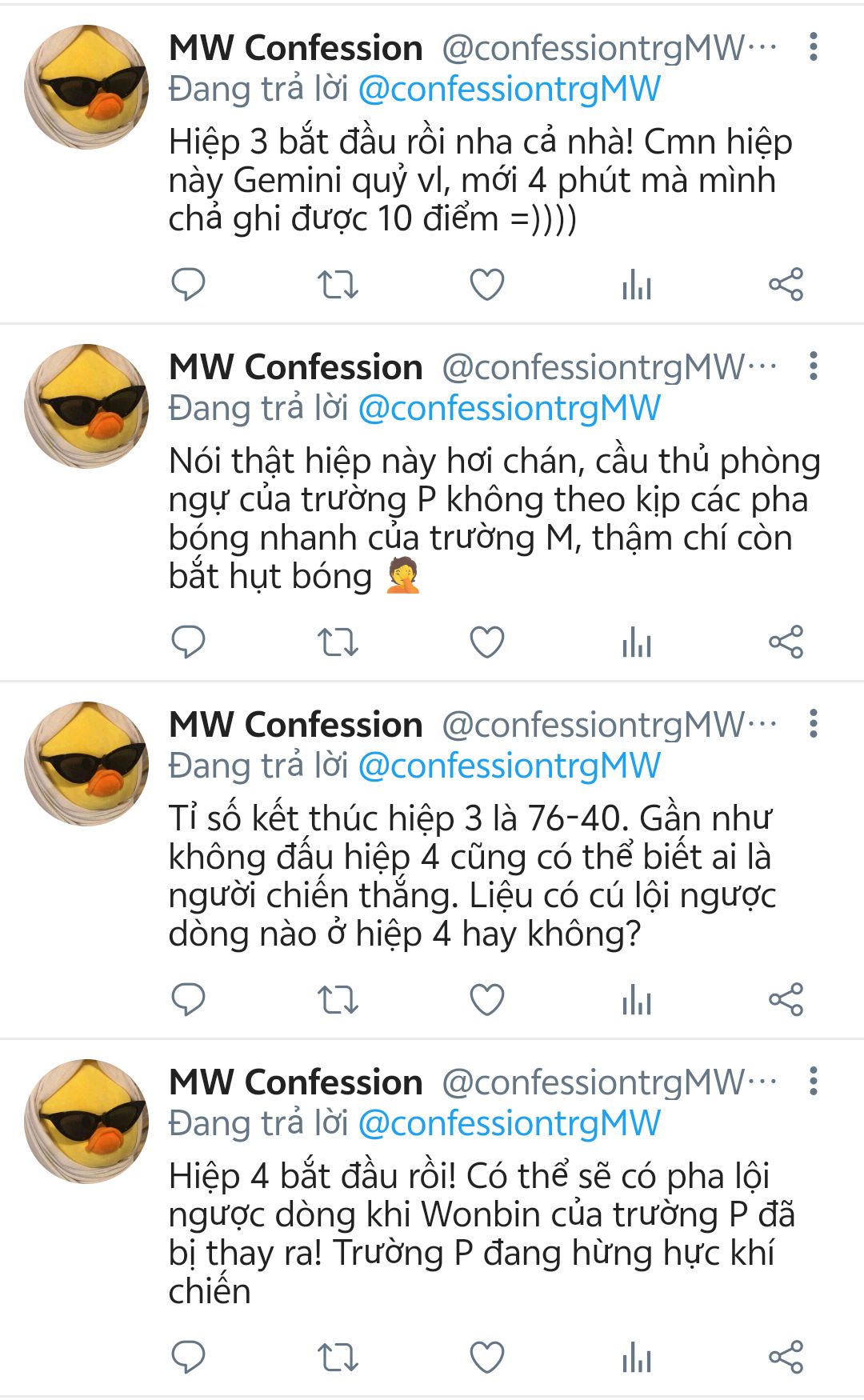
Task: Open the @confessiontrgMW reply link in the fourth tweet
Action: pyautogui.click(x=510, y=1124)
